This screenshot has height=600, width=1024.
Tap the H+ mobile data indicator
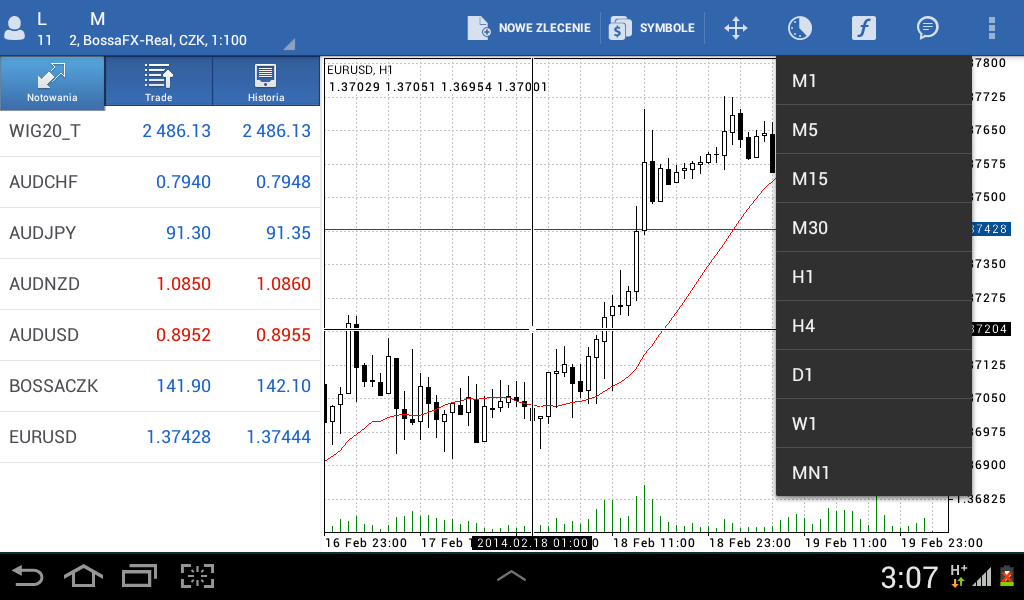click(958, 576)
